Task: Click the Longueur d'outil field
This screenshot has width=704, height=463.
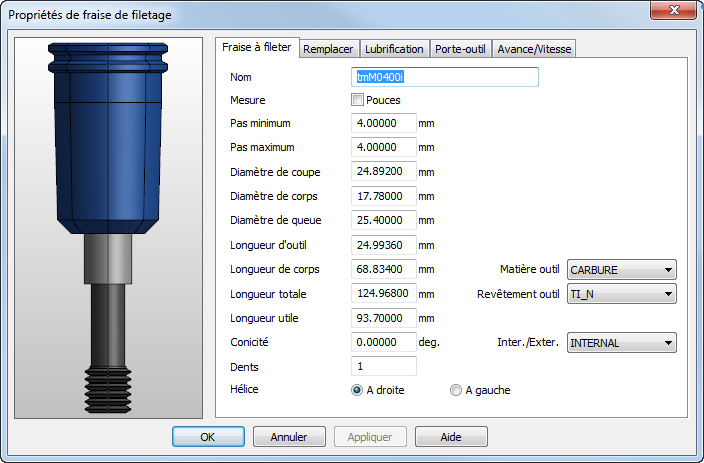Action: click(x=383, y=245)
